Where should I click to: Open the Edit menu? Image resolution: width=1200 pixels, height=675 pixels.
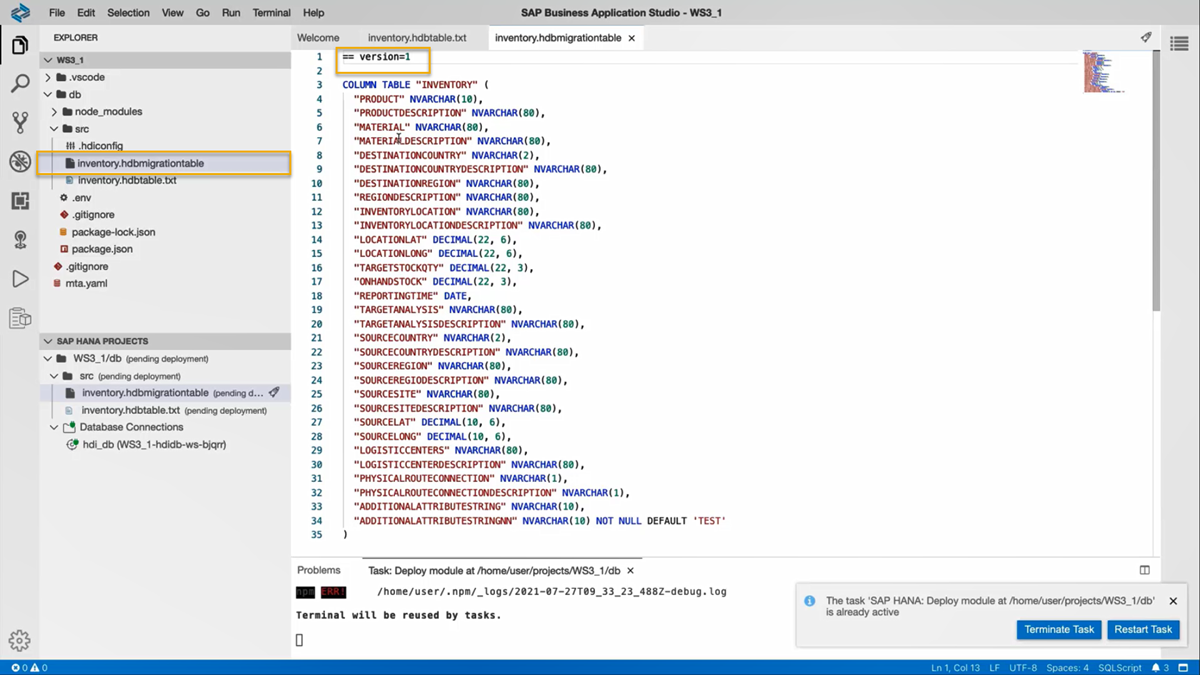coord(86,13)
